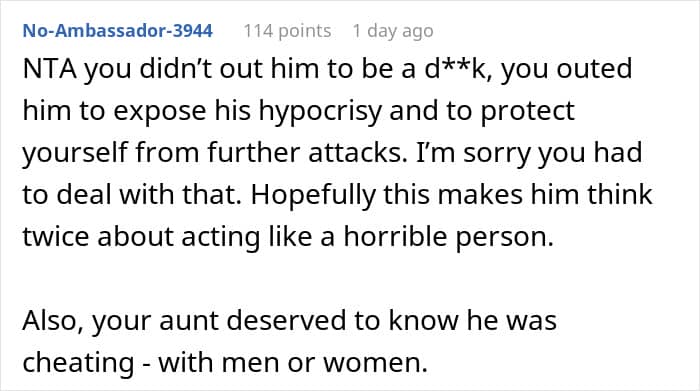The width and height of the screenshot is (700, 391).
Task: Click the 1 day ago timestamp
Action: click(x=392, y=31)
